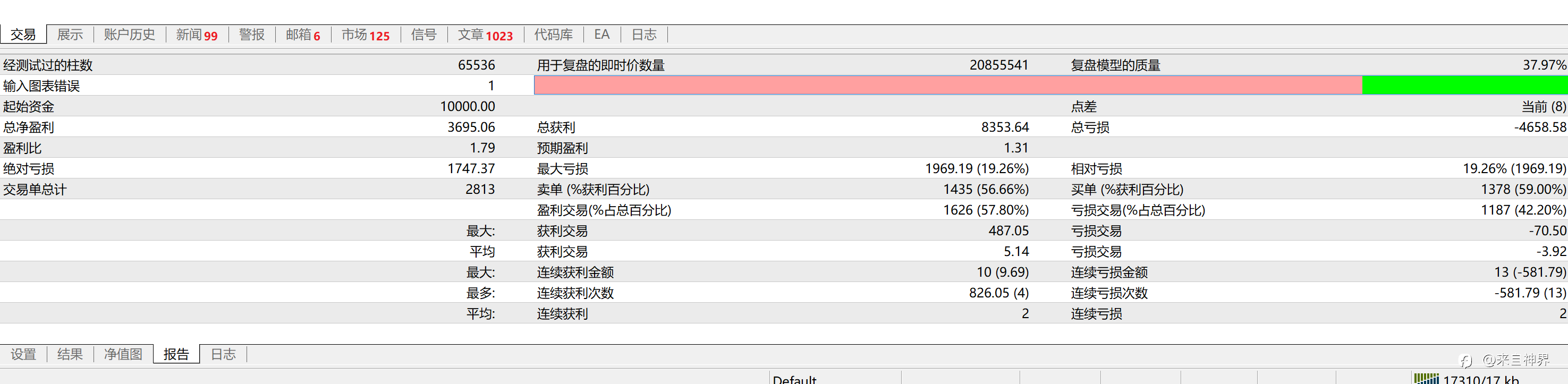This screenshot has height=384, width=1568.
Task: Switch to the 代码库 tab
Action: (553, 35)
